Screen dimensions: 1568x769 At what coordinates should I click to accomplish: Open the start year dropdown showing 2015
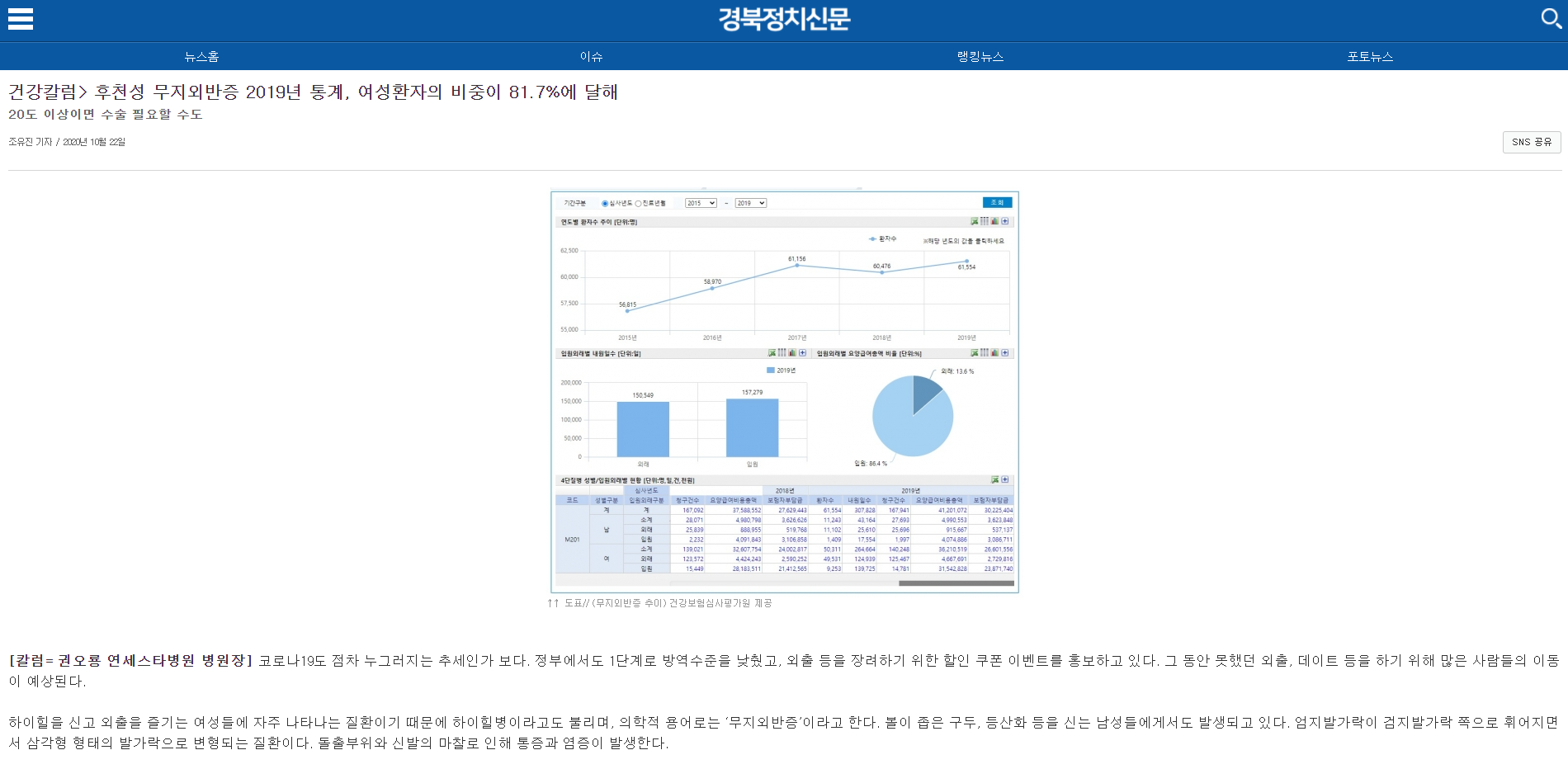(701, 203)
